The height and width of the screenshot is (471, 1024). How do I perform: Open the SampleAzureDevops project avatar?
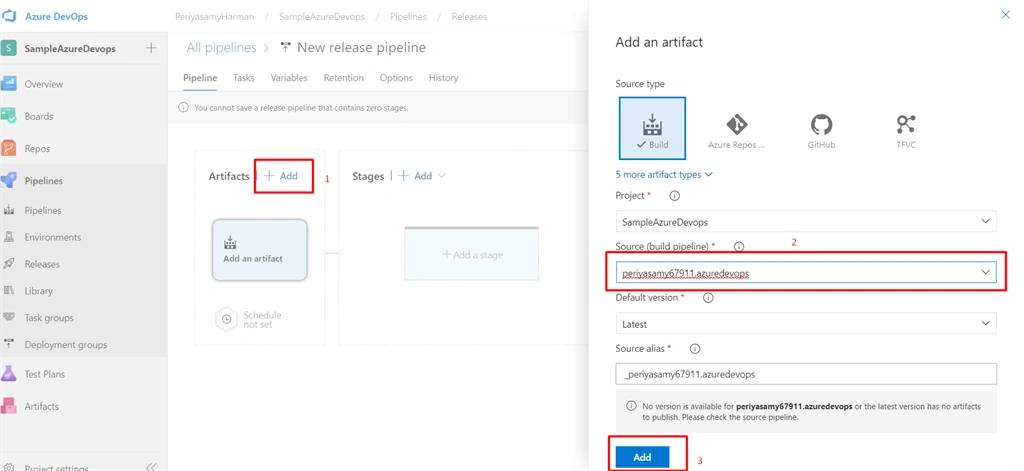[x=8, y=48]
